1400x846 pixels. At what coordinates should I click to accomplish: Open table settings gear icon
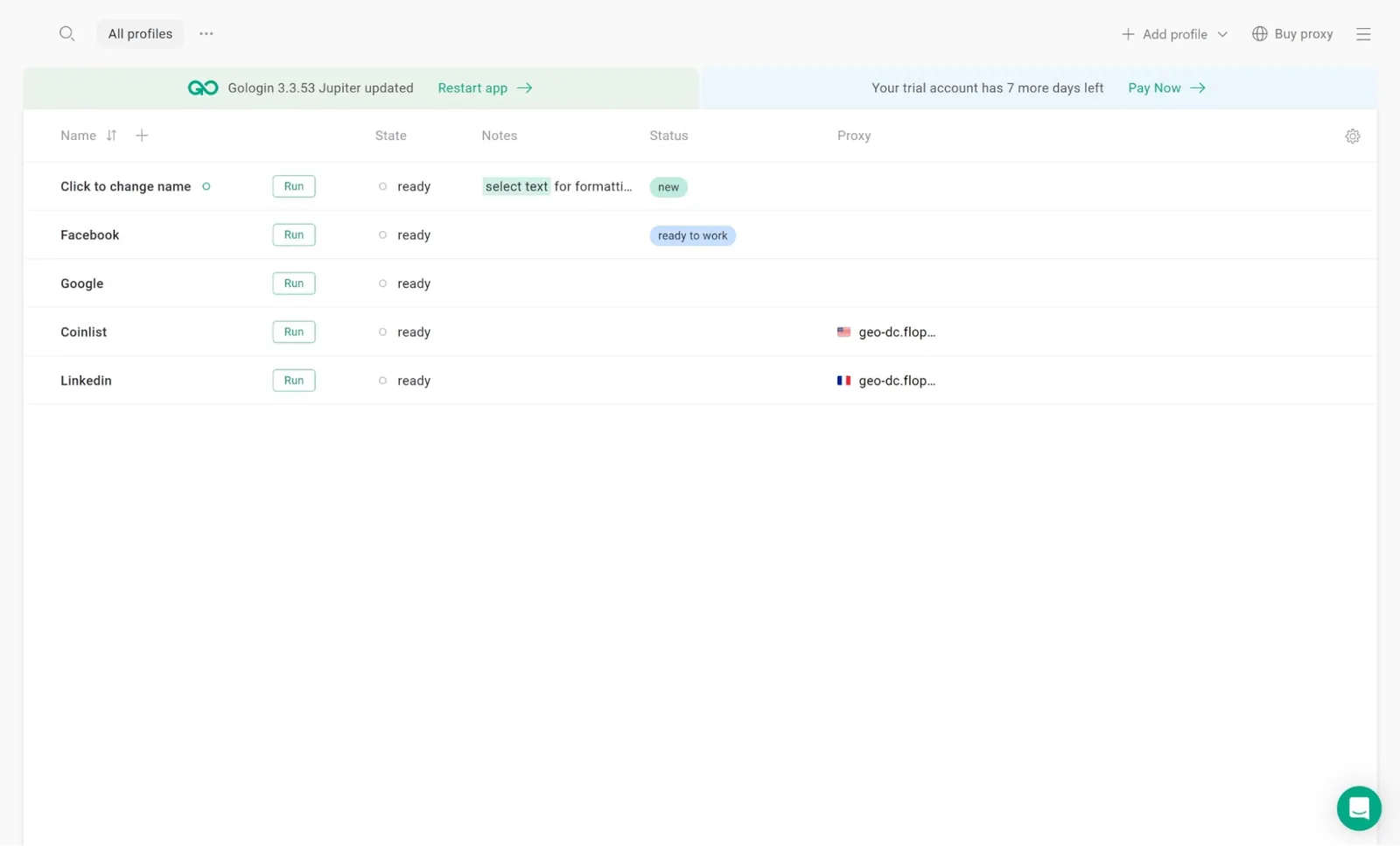pyautogui.click(x=1353, y=136)
